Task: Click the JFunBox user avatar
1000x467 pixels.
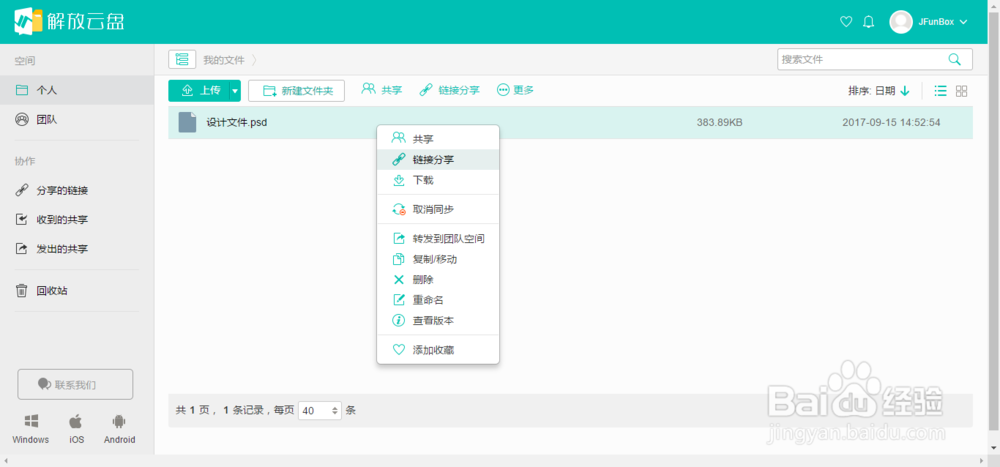Action: pyautogui.click(x=901, y=22)
